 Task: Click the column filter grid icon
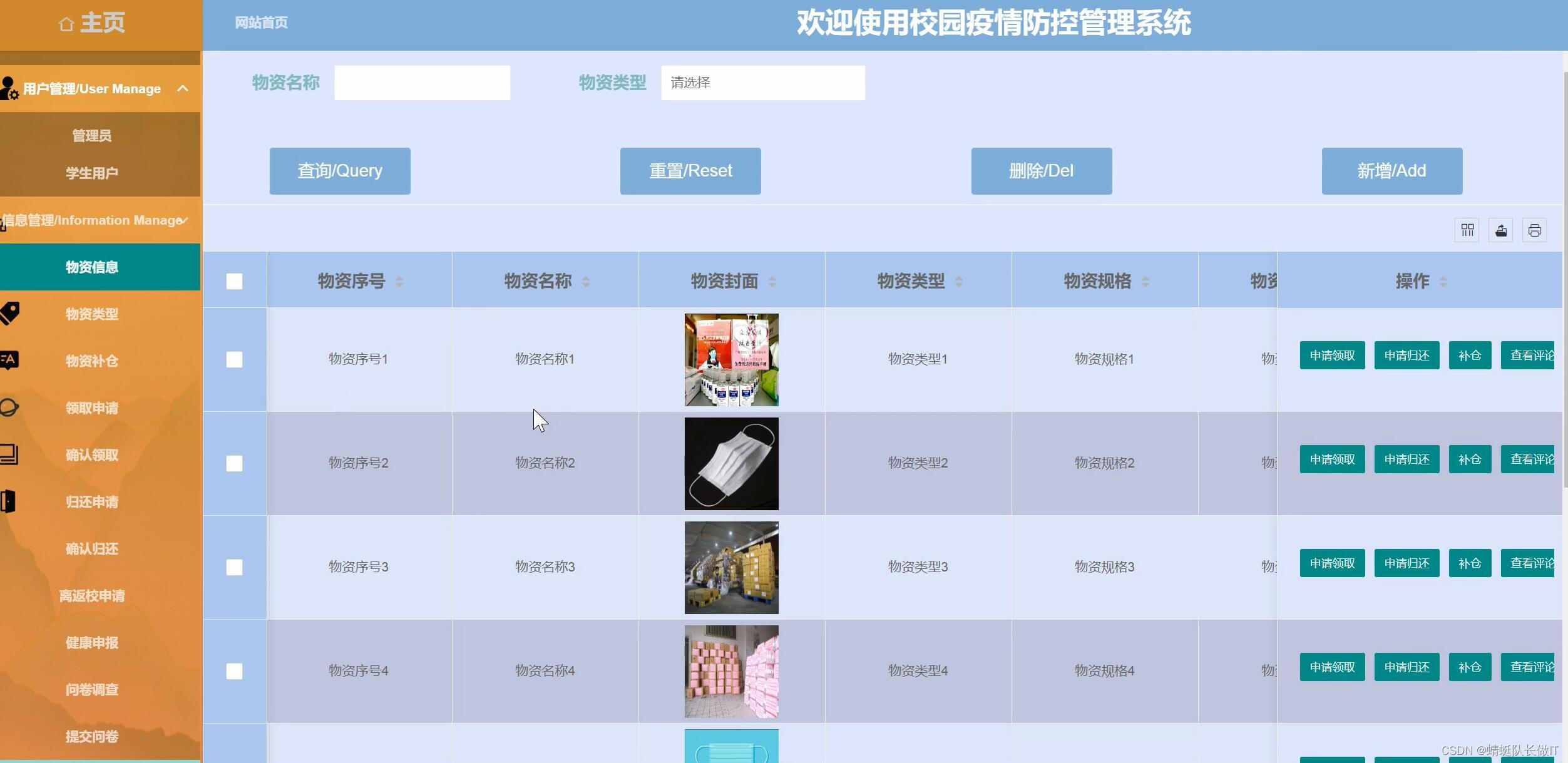[1467, 230]
